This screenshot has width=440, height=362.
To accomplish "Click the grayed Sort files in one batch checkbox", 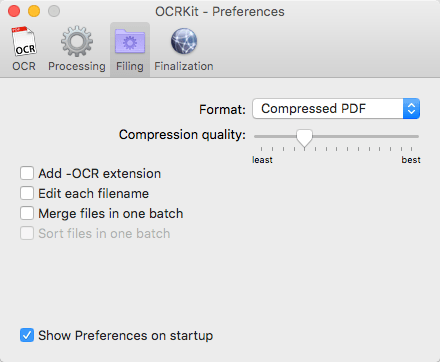I will (x=27, y=233).
